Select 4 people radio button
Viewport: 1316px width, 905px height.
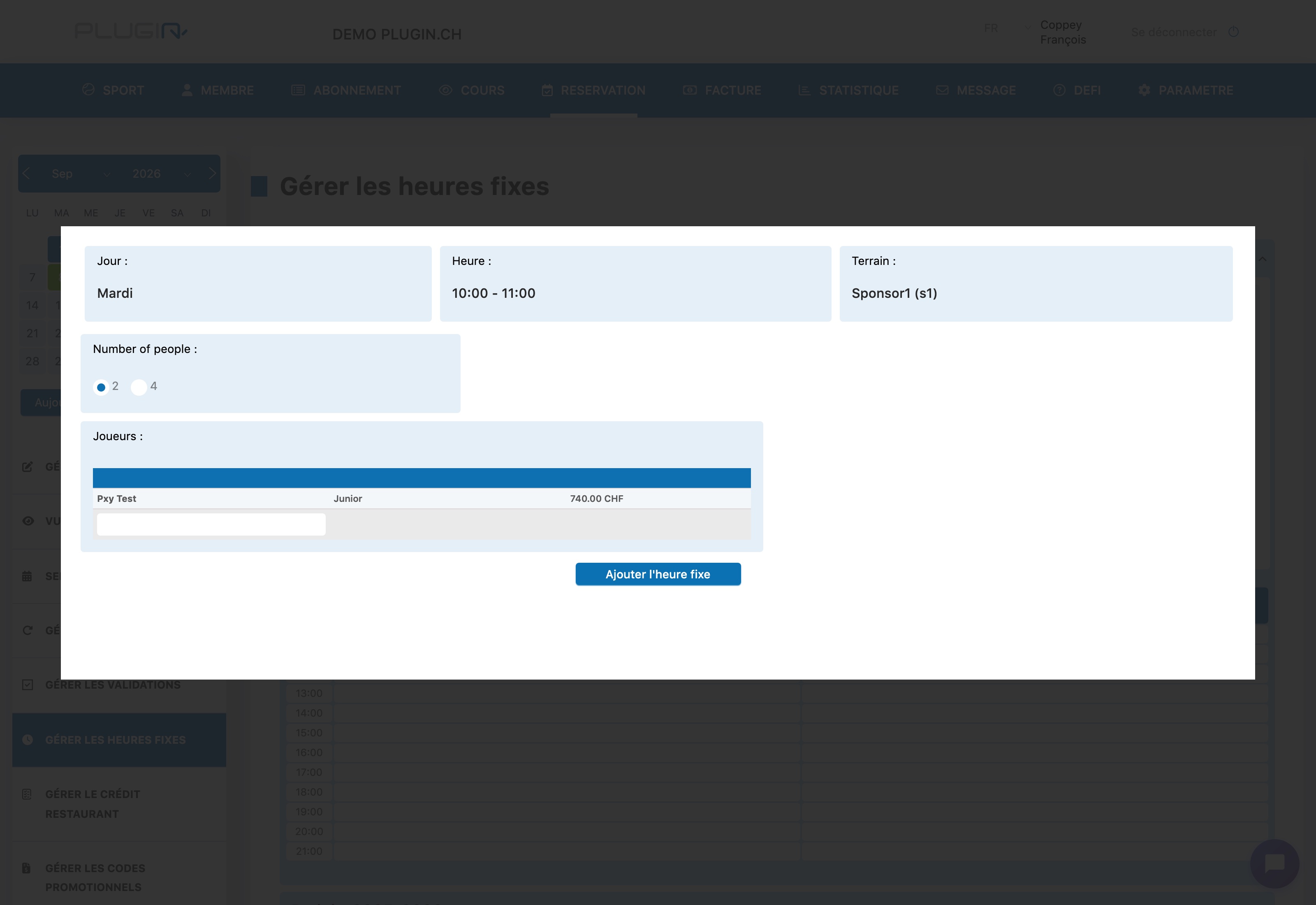[139, 387]
